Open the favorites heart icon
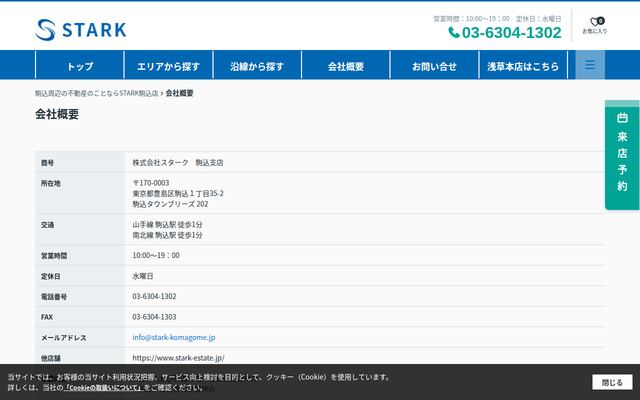 [x=595, y=22]
